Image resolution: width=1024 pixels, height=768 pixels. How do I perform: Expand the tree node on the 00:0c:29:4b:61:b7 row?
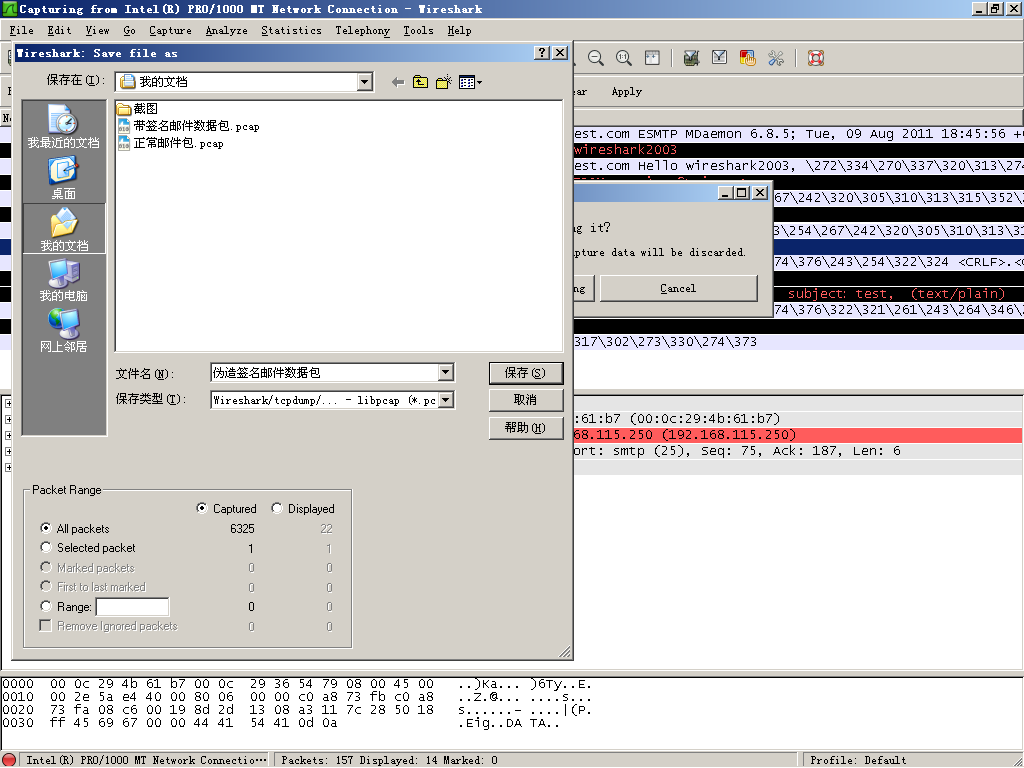click(x=8, y=419)
